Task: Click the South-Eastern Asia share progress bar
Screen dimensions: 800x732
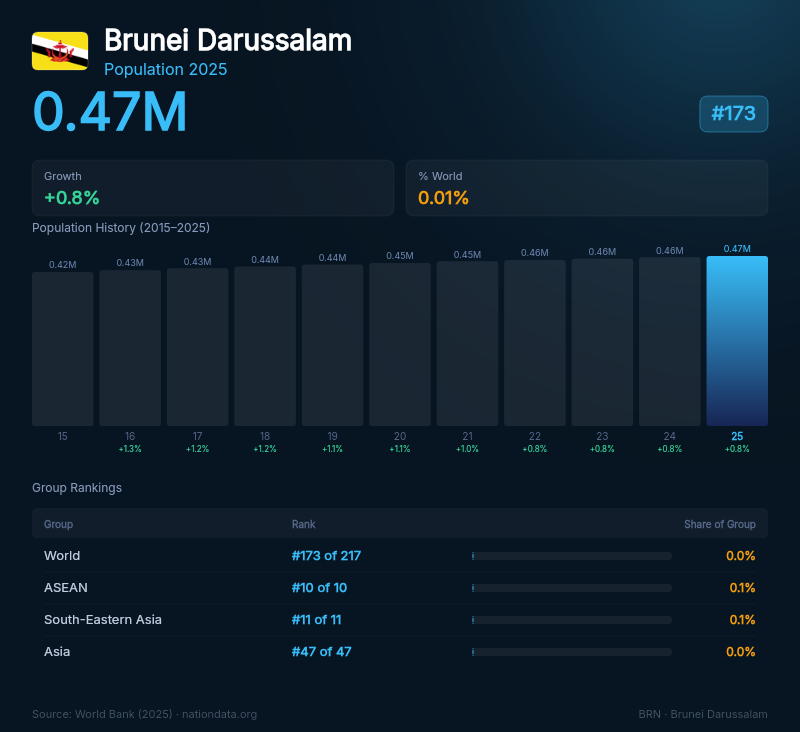Action: click(571, 620)
